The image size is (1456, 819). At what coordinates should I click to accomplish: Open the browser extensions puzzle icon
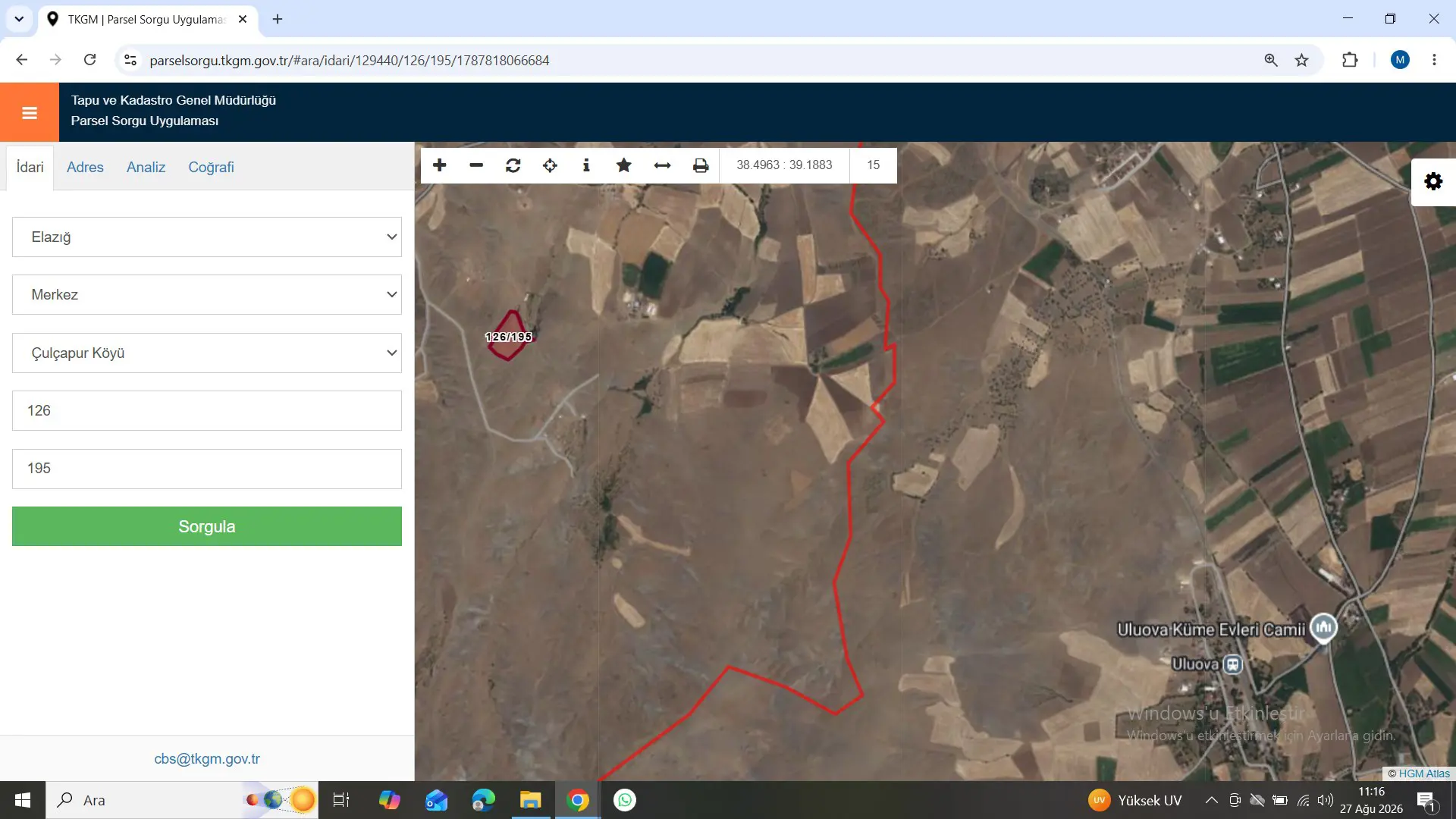1350,60
